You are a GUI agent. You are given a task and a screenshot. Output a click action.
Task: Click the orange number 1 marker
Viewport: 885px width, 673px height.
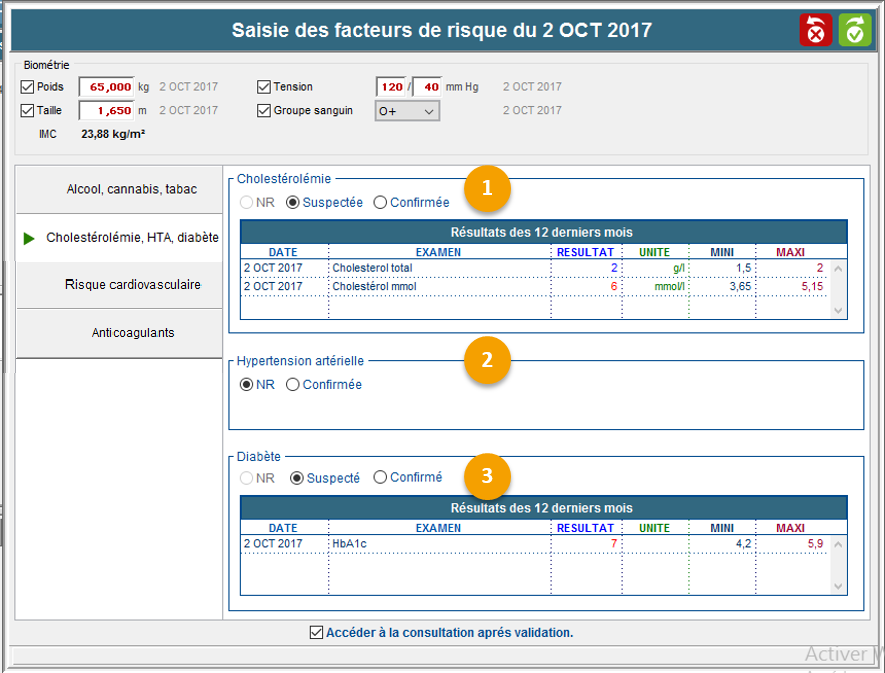pyautogui.click(x=487, y=188)
